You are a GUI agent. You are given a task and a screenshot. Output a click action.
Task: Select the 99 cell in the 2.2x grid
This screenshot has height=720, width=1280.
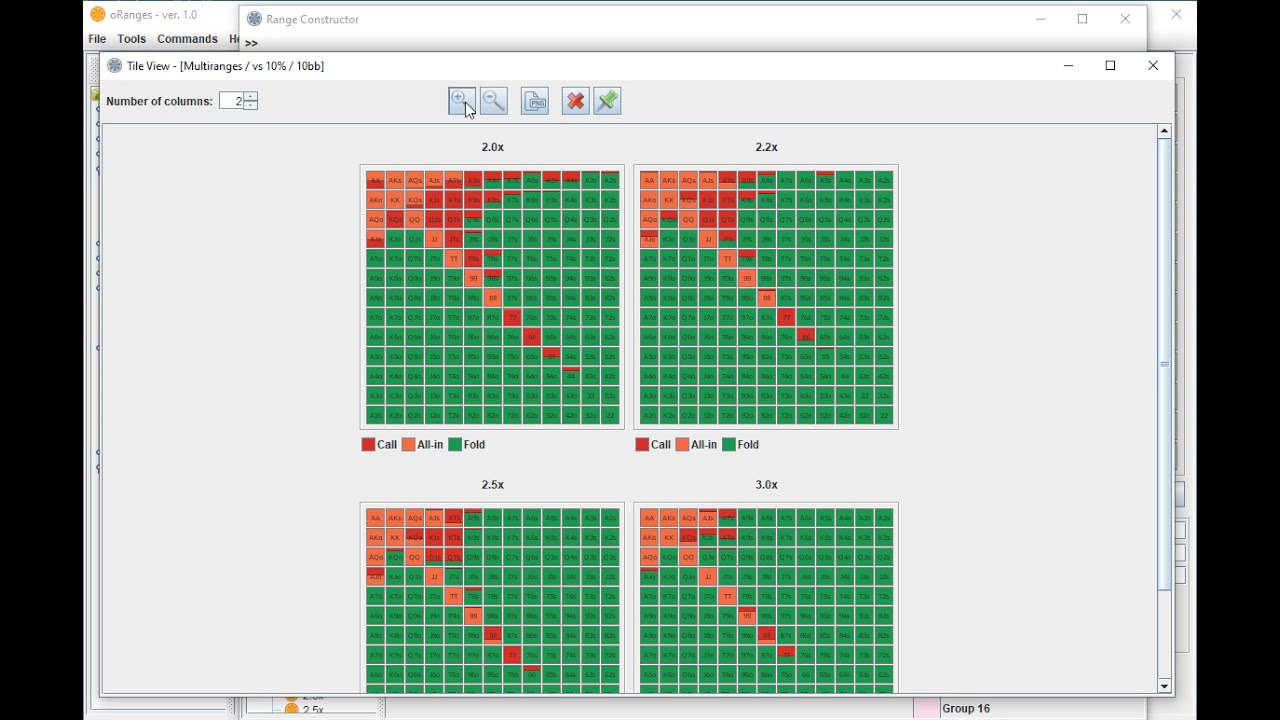(747, 279)
